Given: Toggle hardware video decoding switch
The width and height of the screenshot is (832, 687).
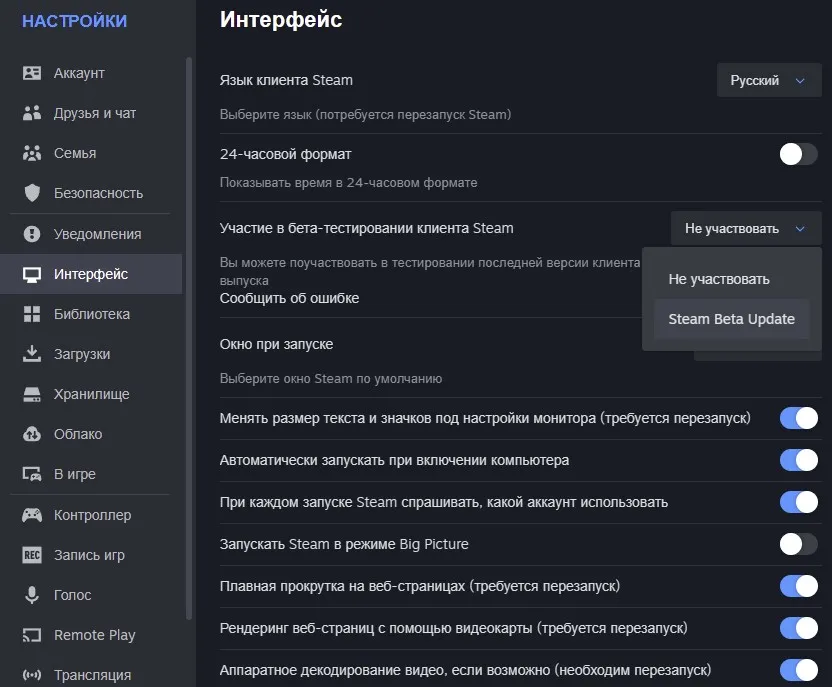Looking at the screenshot, I should [799, 670].
